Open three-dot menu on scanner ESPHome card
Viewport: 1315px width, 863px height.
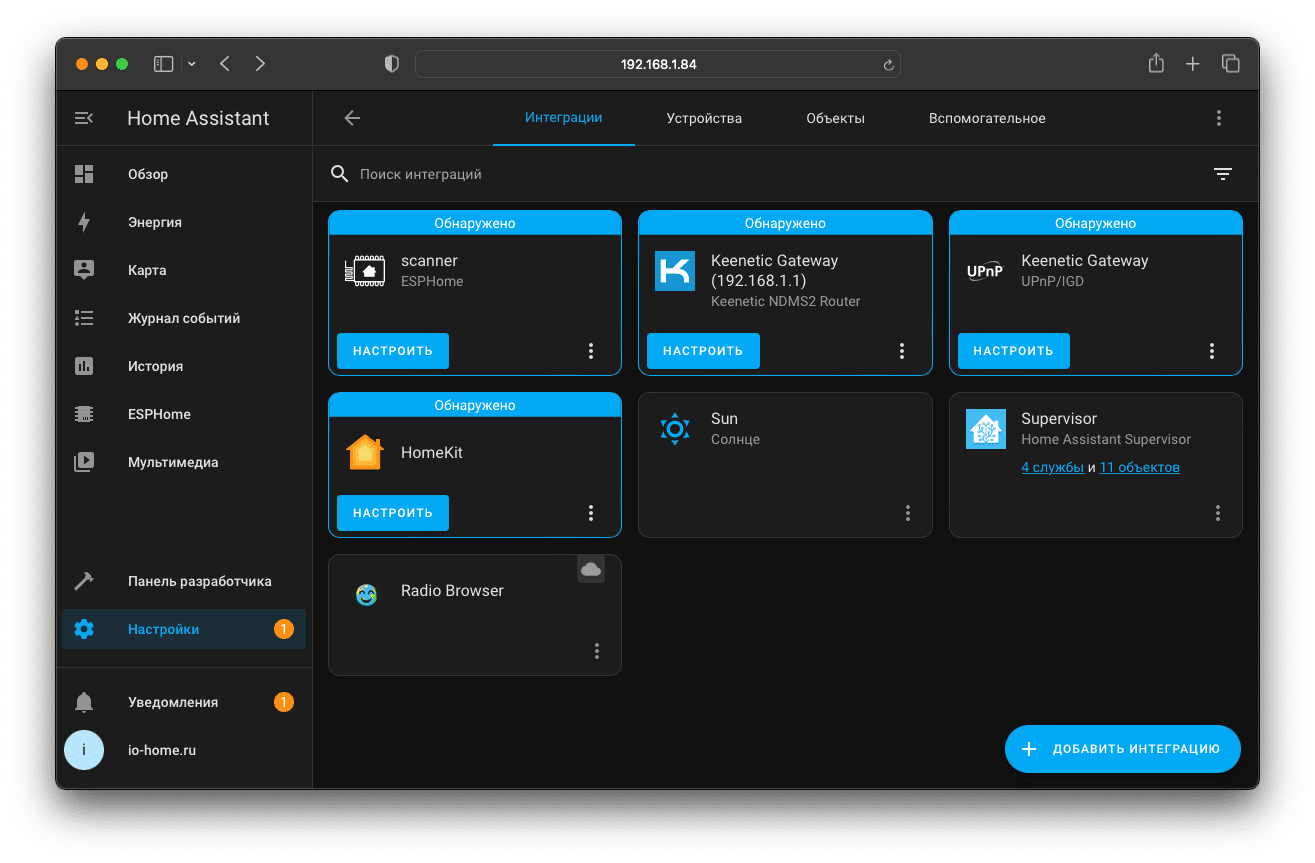[x=591, y=351]
